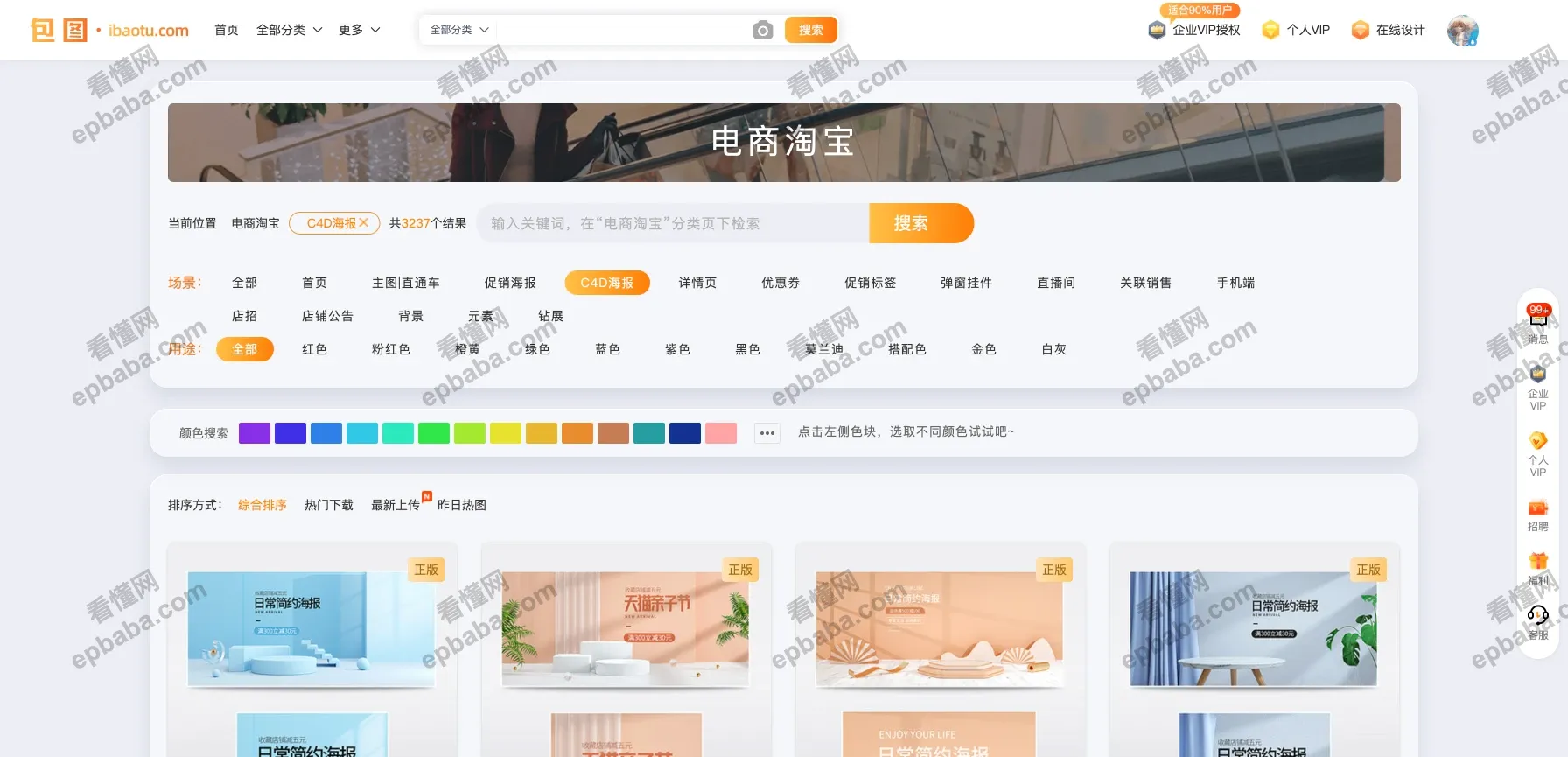Sort results by 昨日热图
Screen dimensions: 1568x757
(462, 505)
